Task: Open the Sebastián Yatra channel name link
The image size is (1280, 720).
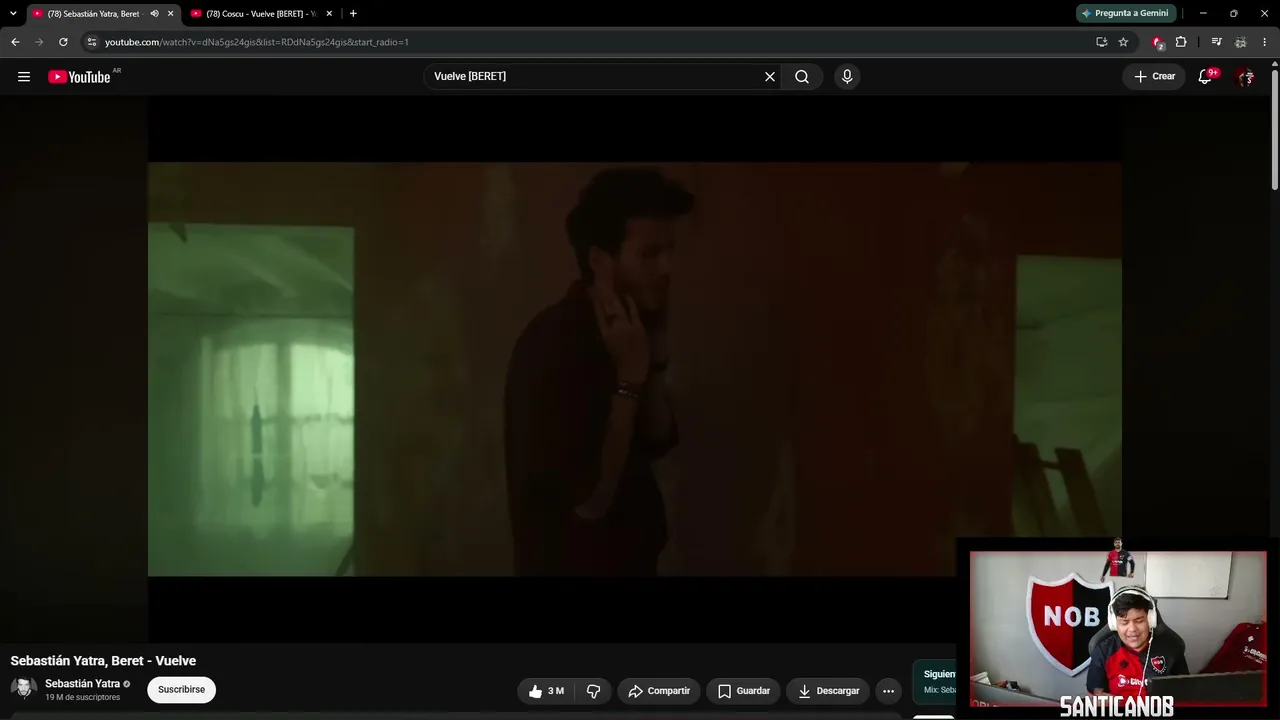Action: point(82,684)
